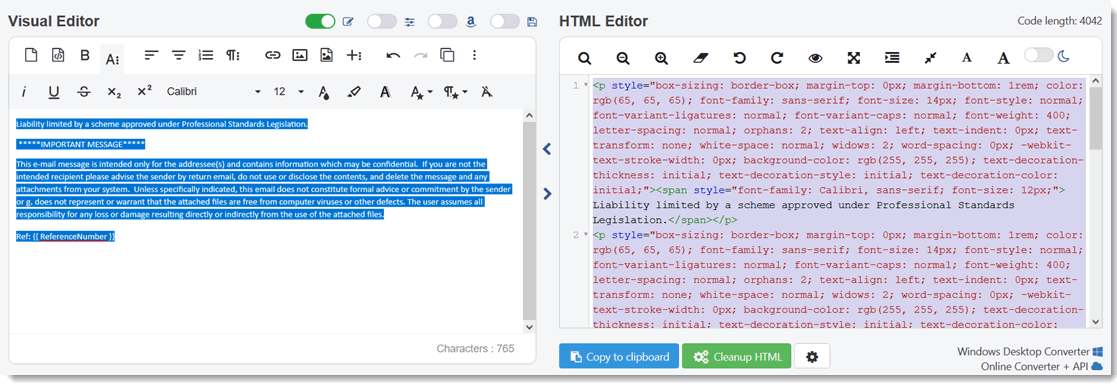This screenshot has height=384, width=1117.
Task: Click the center align icon
Action: pyautogui.click(x=178, y=55)
